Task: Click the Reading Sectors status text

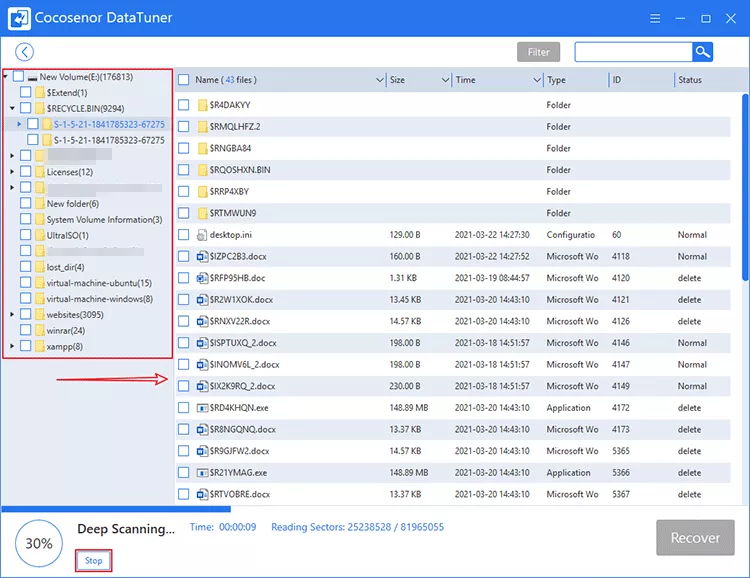Action: [x=357, y=527]
